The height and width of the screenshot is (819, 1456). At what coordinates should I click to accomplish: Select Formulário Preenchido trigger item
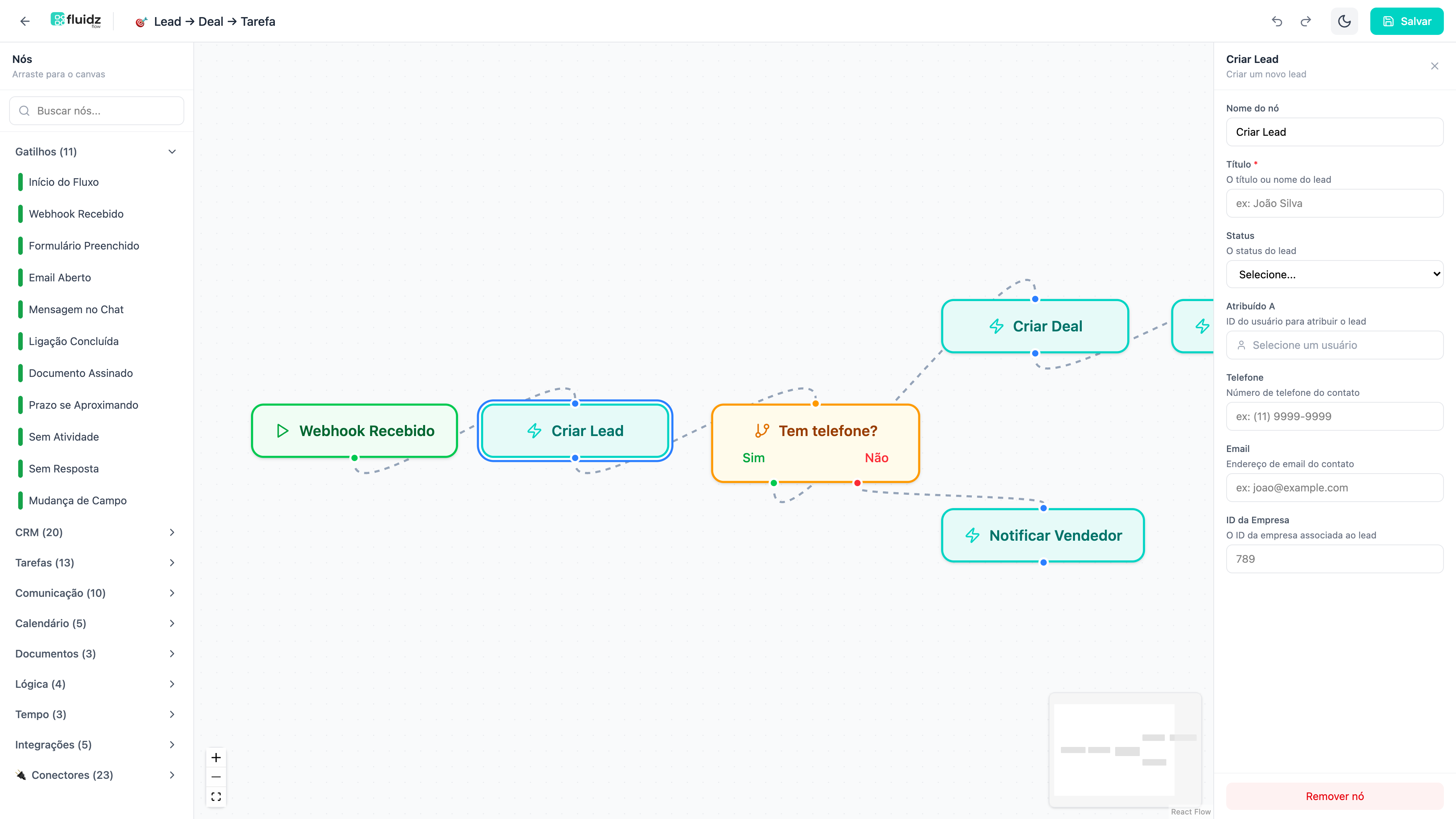tap(84, 246)
